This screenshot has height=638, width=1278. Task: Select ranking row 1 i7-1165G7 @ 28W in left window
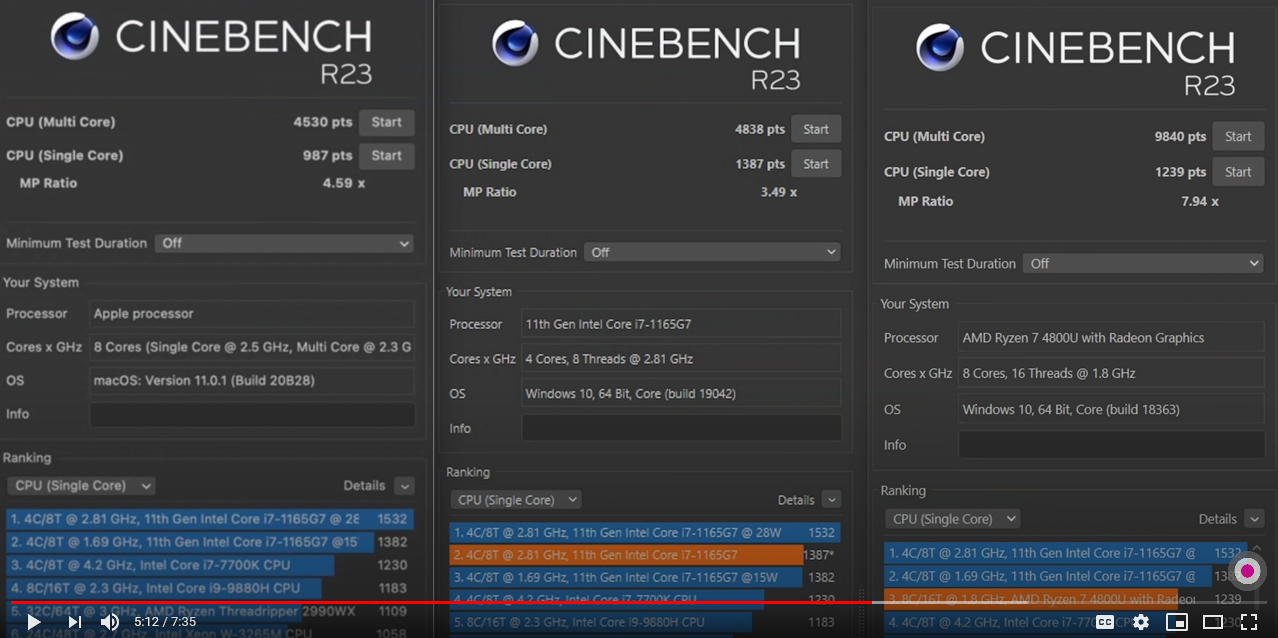point(210,519)
